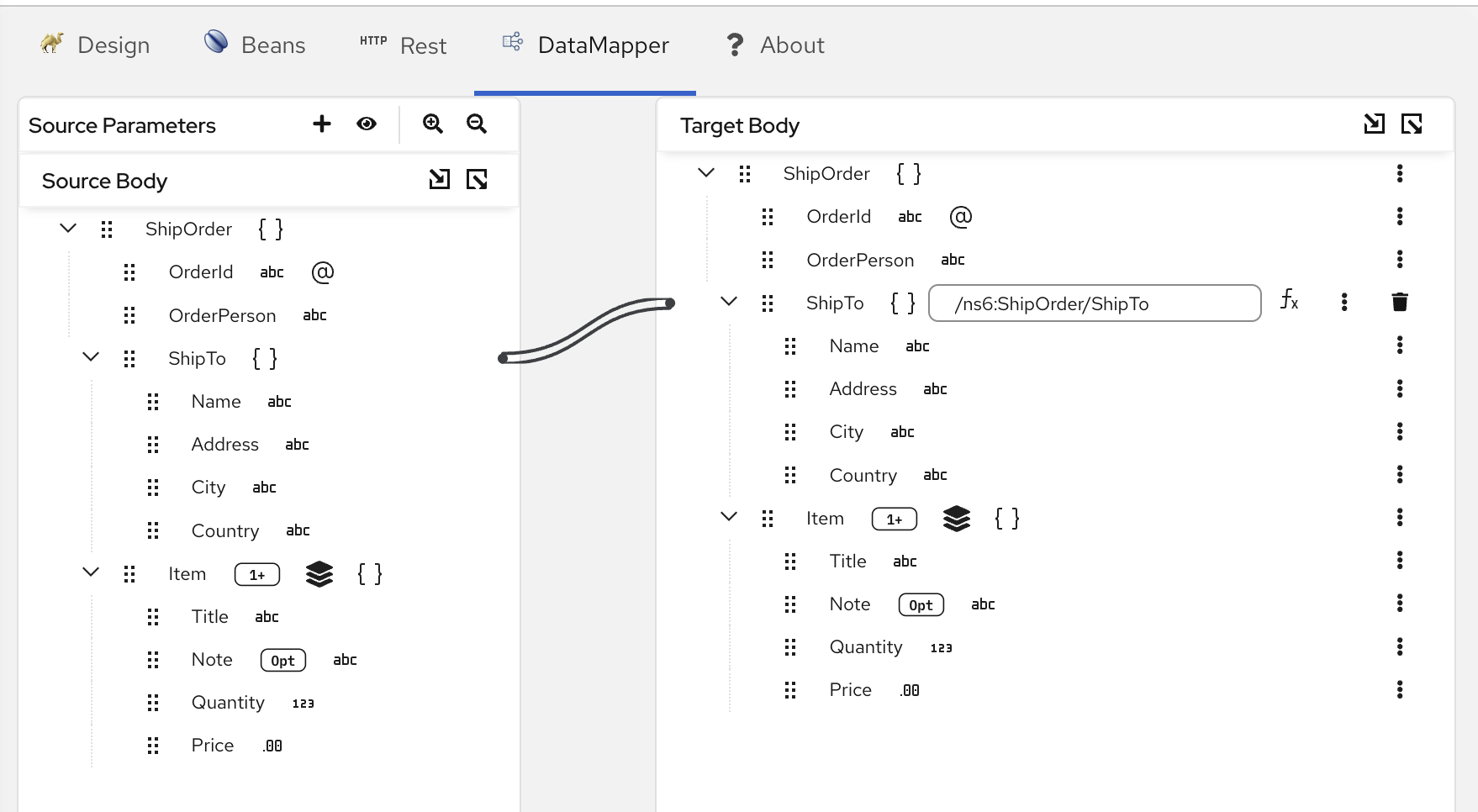Click the Opt badge on target Note

(921, 605)
